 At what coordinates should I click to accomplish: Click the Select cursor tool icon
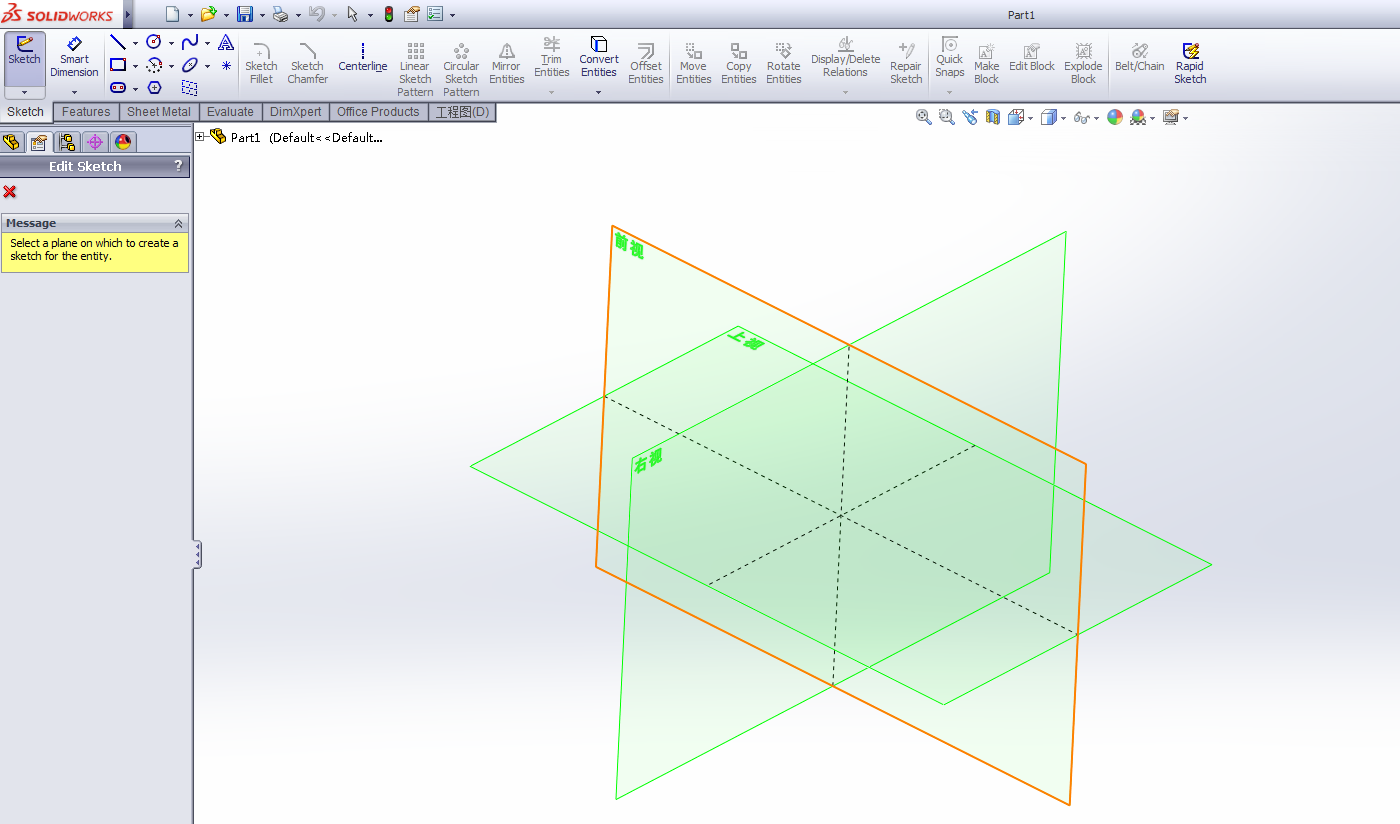352,14
